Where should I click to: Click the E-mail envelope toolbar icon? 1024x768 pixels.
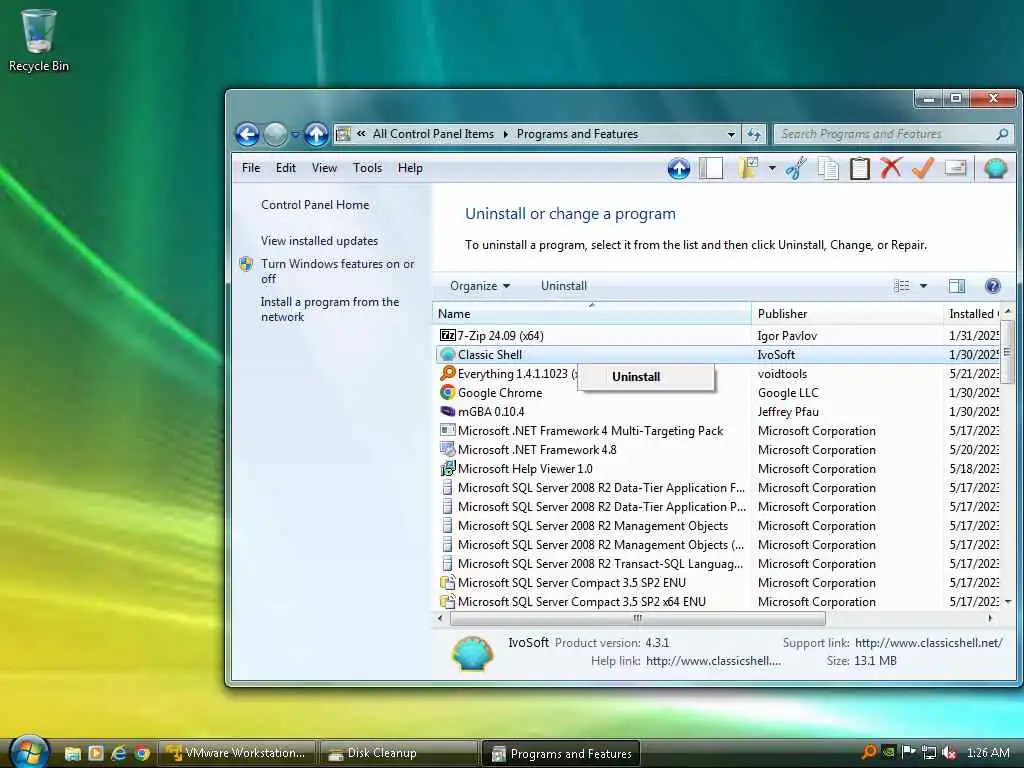point(955,168)
